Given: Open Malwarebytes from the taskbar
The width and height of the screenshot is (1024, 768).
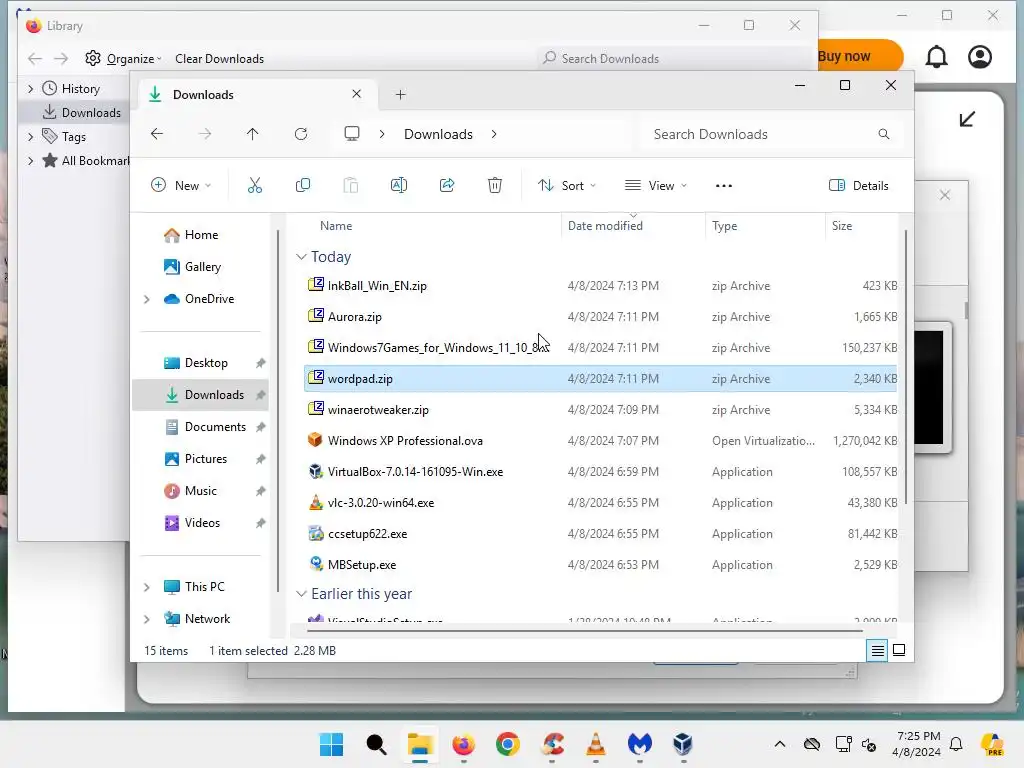Looking at the screenshot, I should [640, 744].
